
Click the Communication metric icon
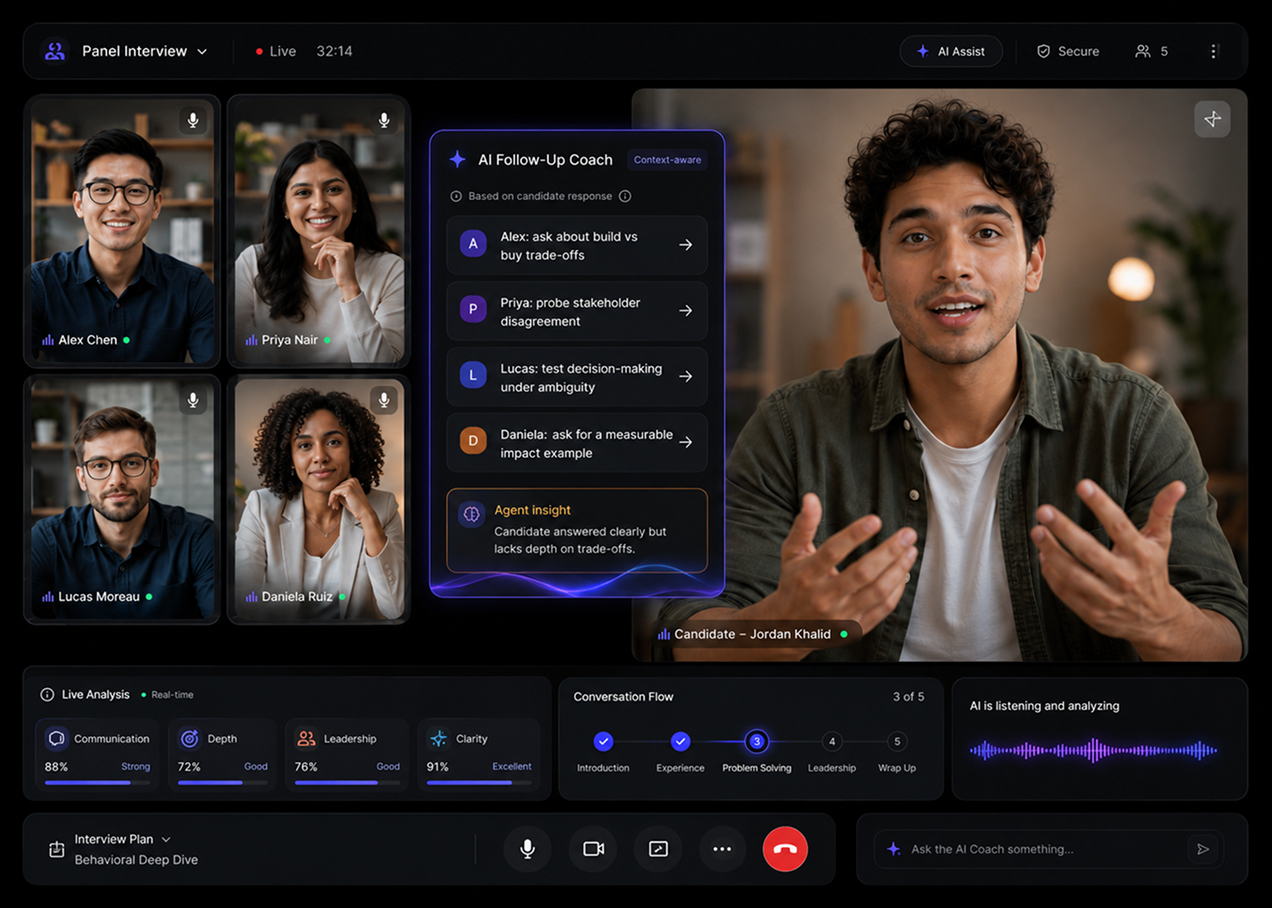(57, 739)
